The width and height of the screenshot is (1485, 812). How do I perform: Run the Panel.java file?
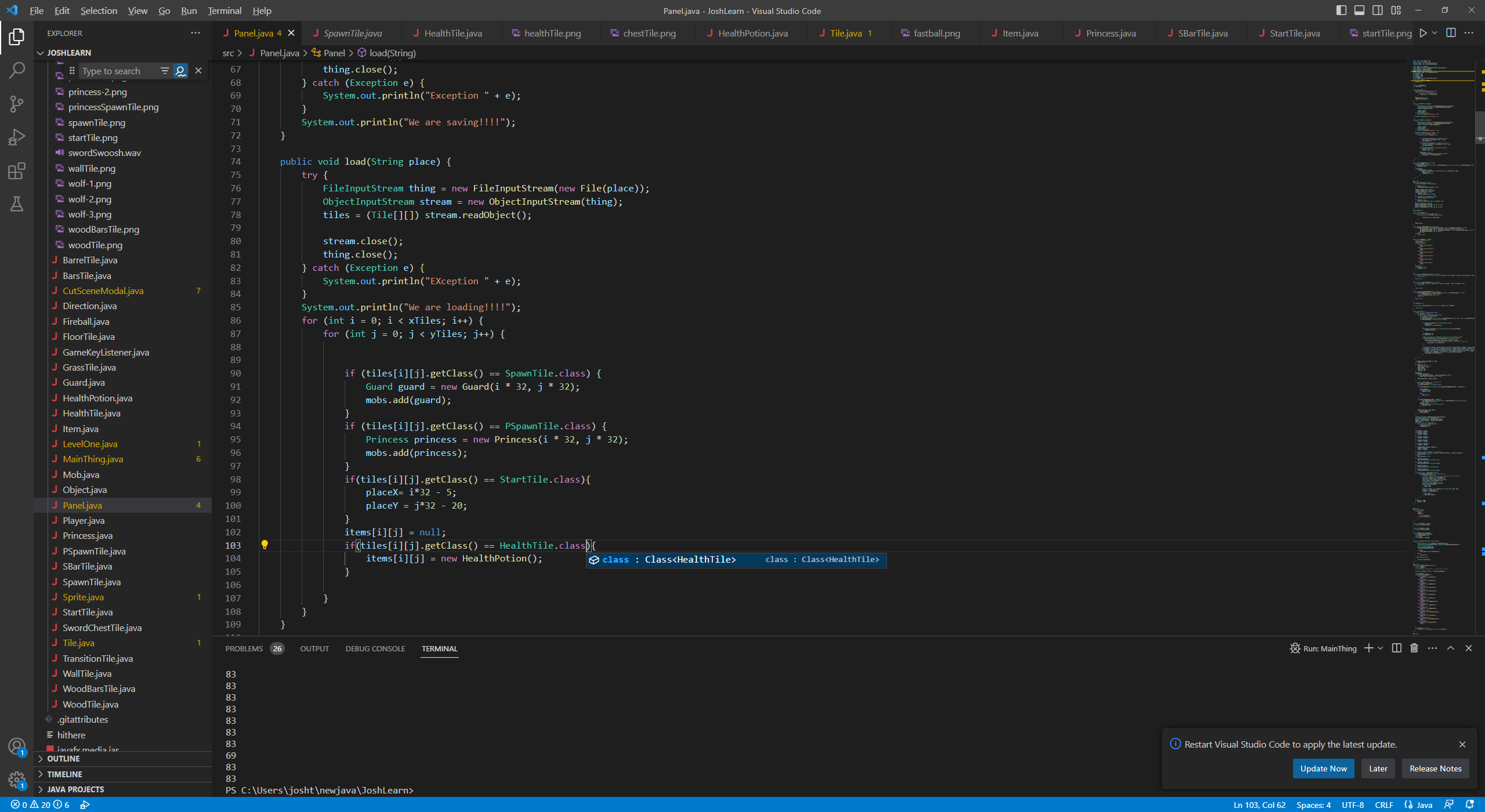pos(1422,33)
